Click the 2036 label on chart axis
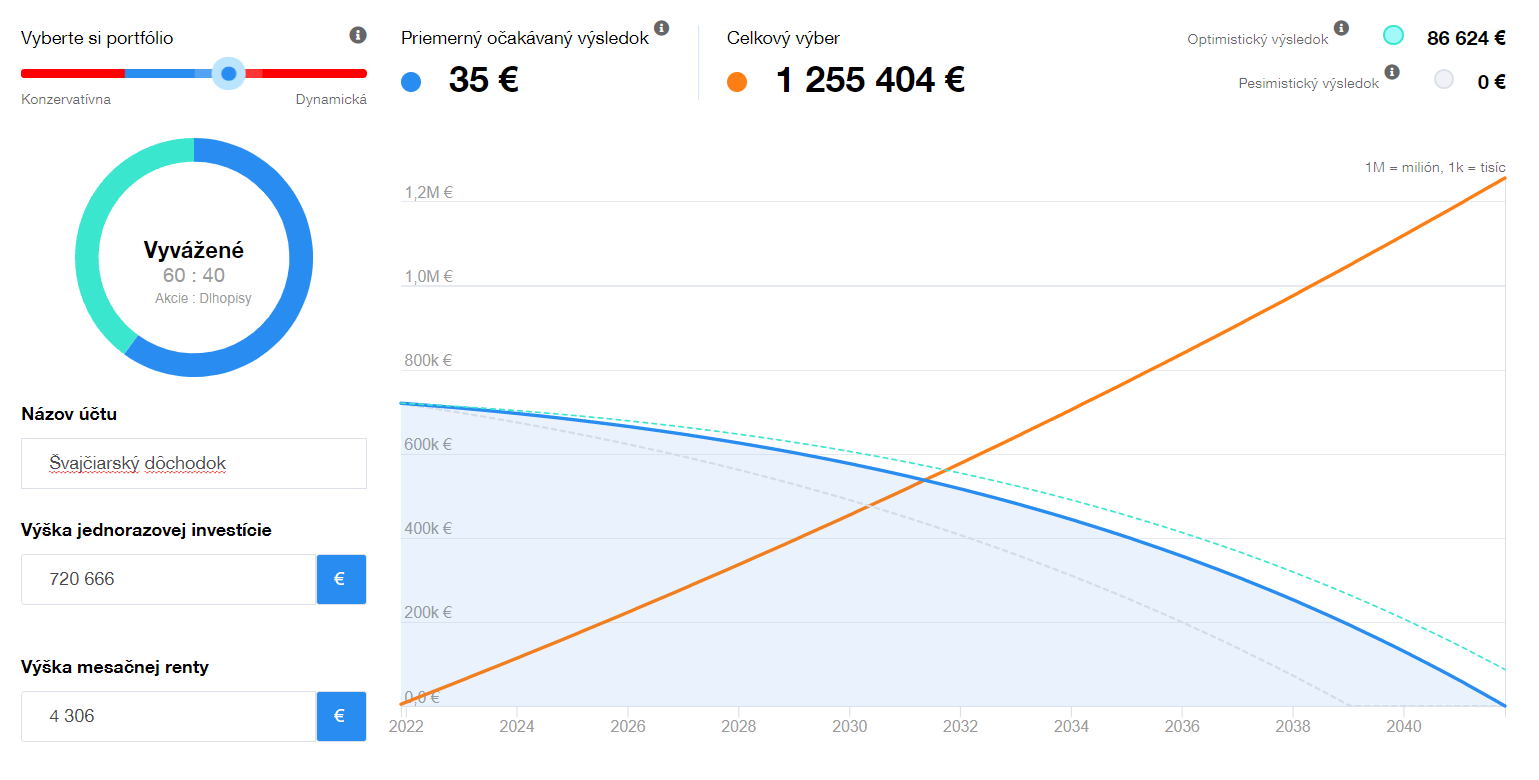The width and height of the screenshot is (1539, 780). click(1181, 726)
